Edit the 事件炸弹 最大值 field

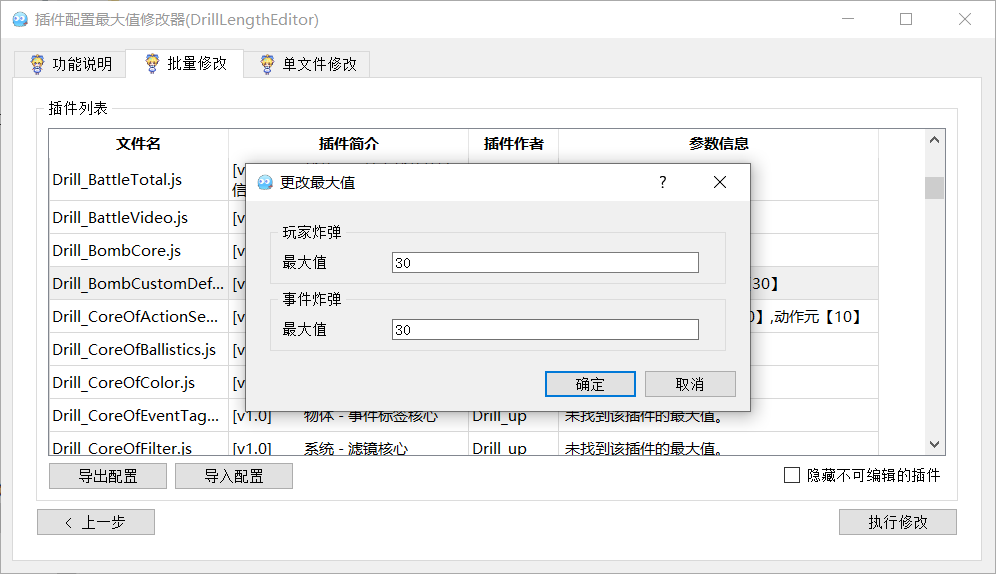coord(545,330)
